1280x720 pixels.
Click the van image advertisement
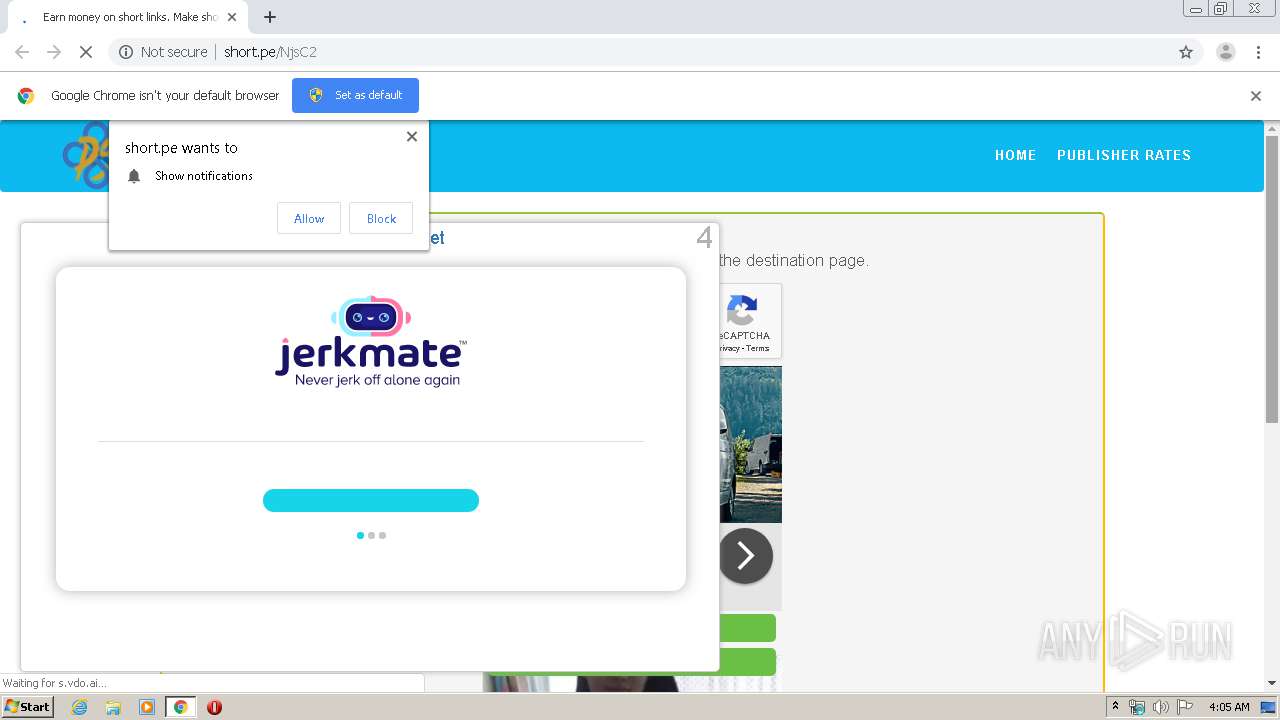751,444
